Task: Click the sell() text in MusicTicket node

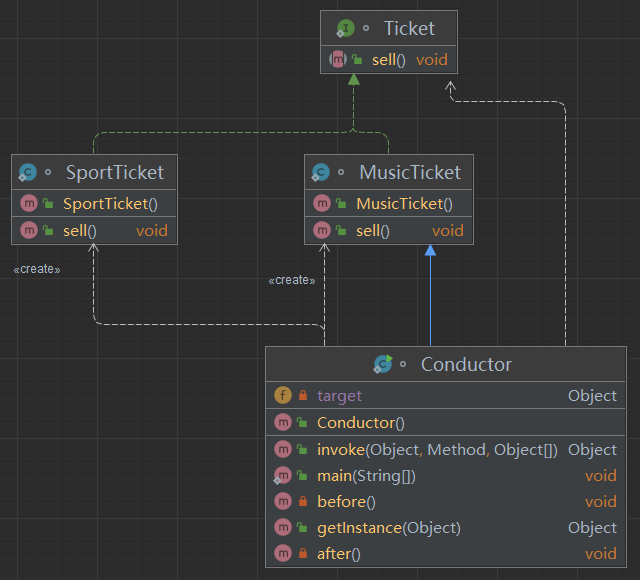Action: point(373,231)
